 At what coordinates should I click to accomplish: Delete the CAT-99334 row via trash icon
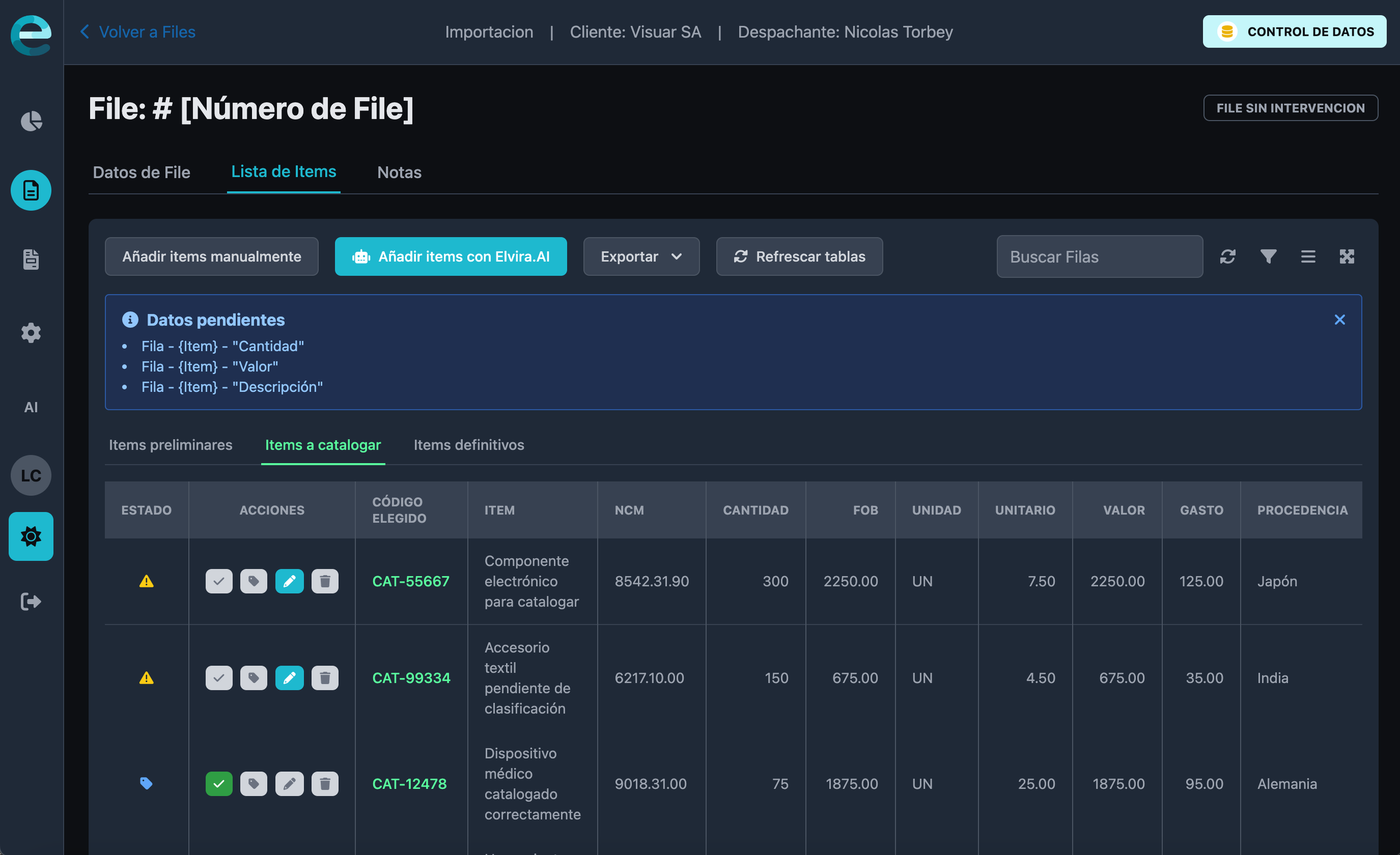pyautogui.click(x=325, y=678)
